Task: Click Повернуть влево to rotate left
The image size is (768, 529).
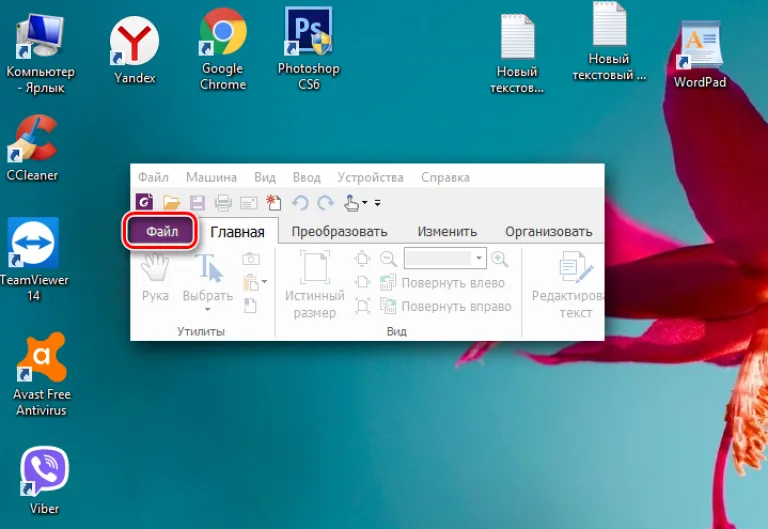Action: click(442, 283)
